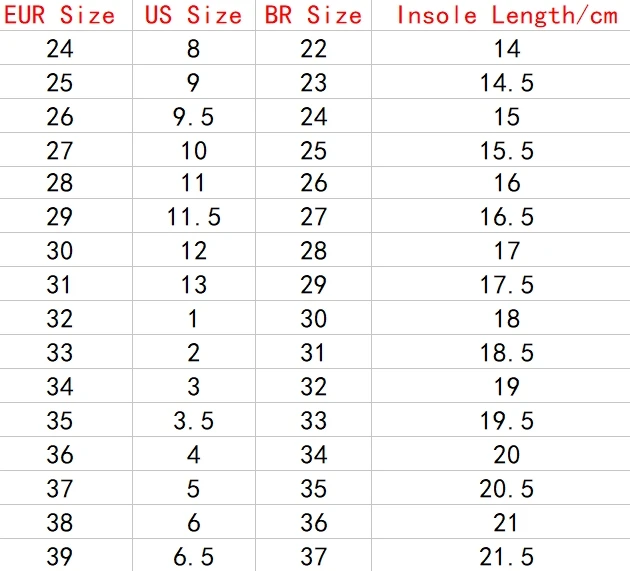
Task: Select EUR size 27 cell
Action: tap(60, 151)
